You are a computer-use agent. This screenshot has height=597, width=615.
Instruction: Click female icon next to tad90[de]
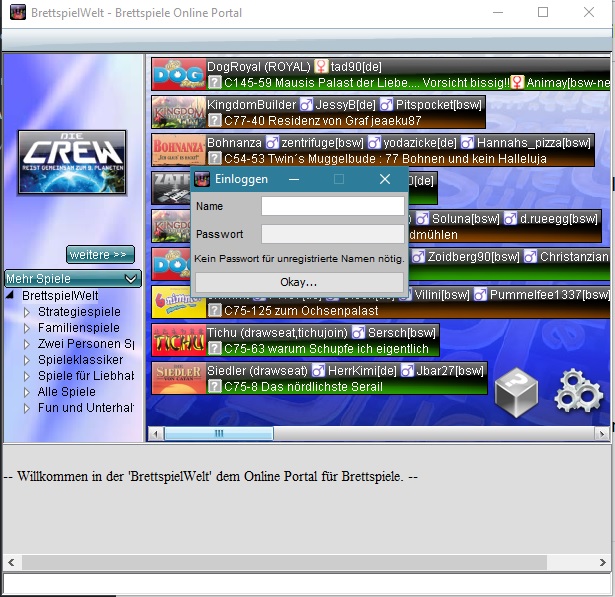(321, 66)
